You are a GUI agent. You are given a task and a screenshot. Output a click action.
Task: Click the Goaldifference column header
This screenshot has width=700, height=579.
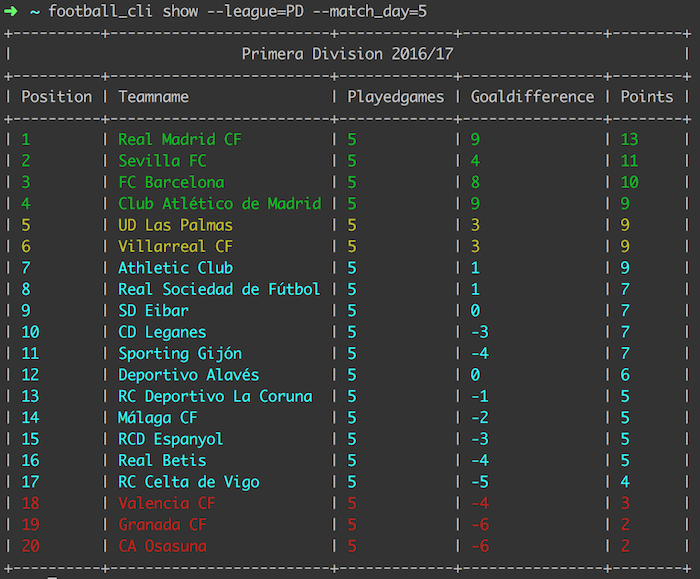[533, 97]
